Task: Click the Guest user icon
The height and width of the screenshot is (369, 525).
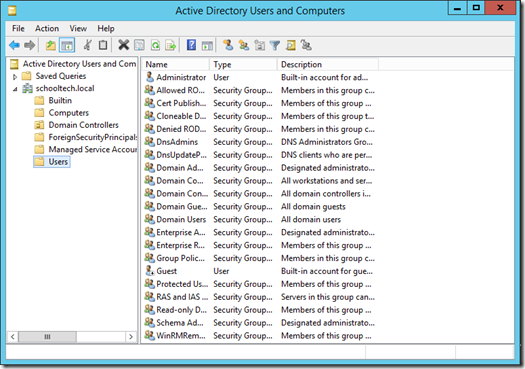Action: 150,271
